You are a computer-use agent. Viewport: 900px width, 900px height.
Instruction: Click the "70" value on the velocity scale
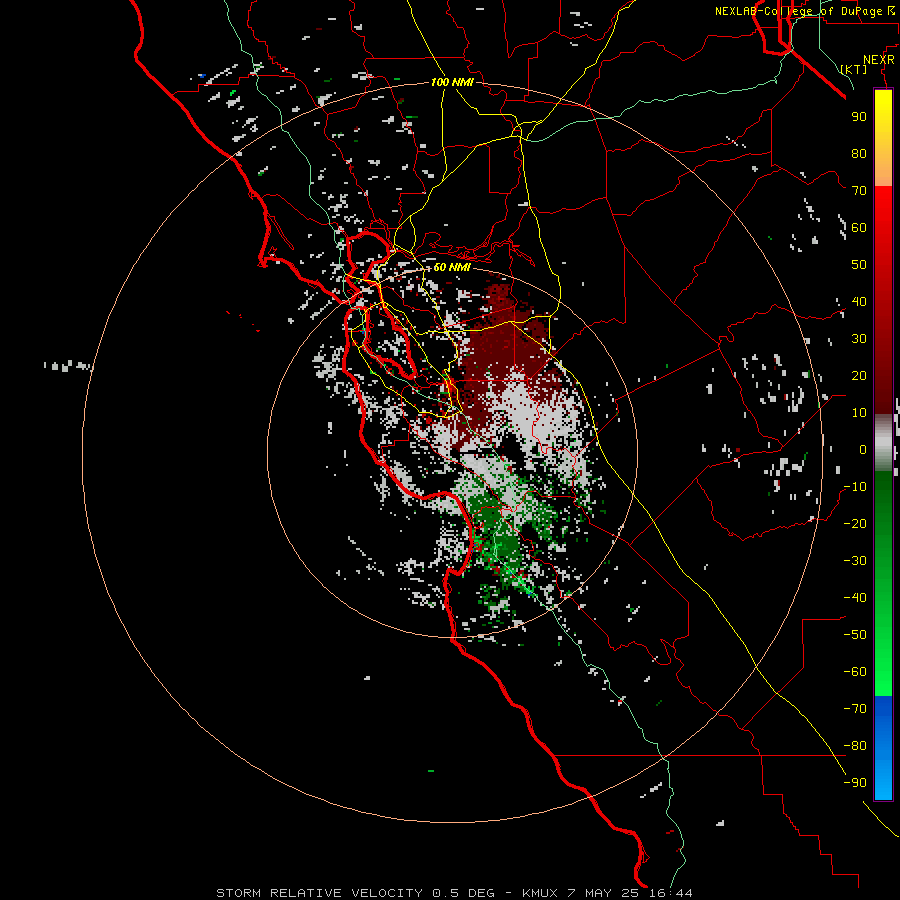pos(859,191)
